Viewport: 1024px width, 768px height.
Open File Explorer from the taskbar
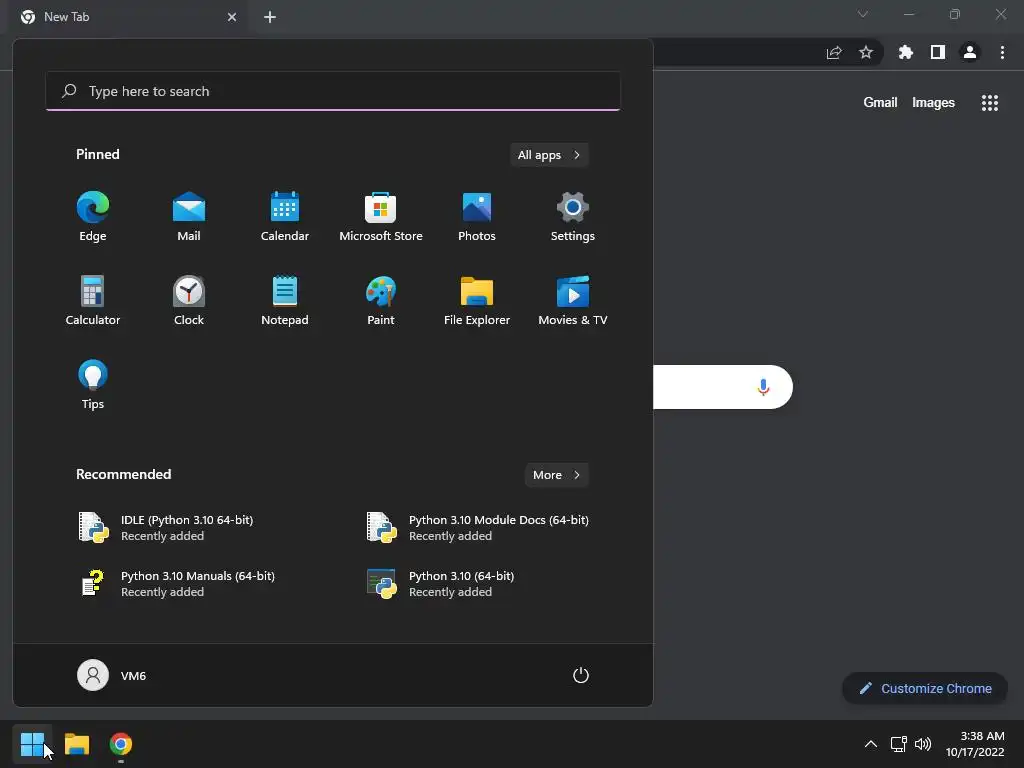tap(77, 744)
